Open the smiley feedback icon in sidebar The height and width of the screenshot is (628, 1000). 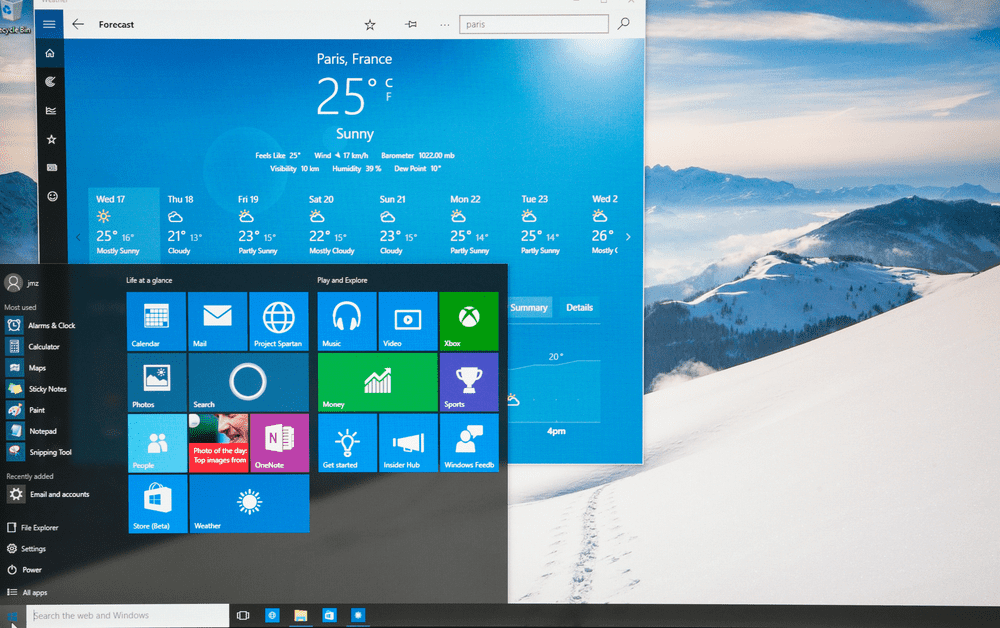(53, 196)
